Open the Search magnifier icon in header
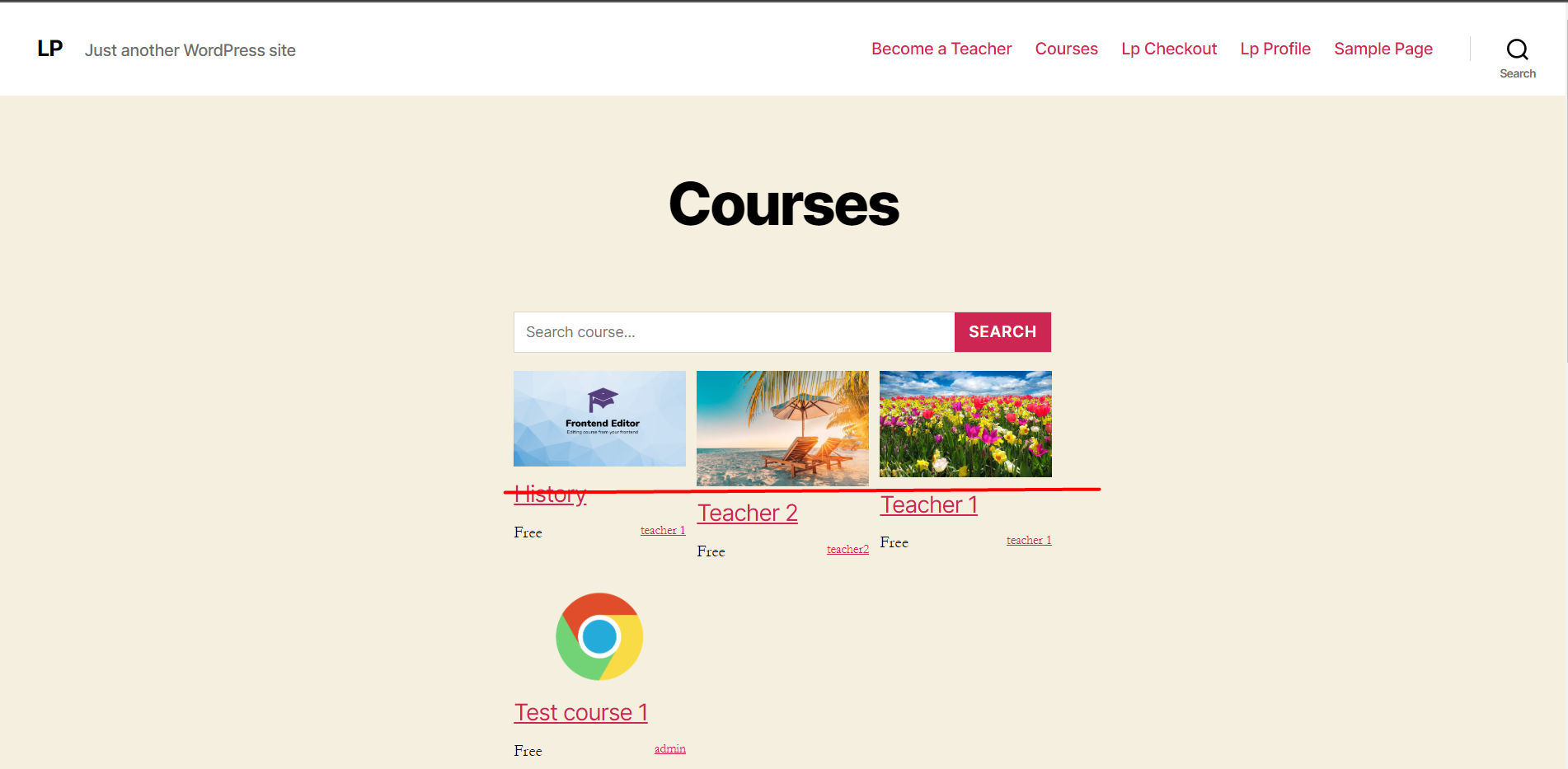The image size is (1568, 769). pyautogui.click(x=1517, y=49)
